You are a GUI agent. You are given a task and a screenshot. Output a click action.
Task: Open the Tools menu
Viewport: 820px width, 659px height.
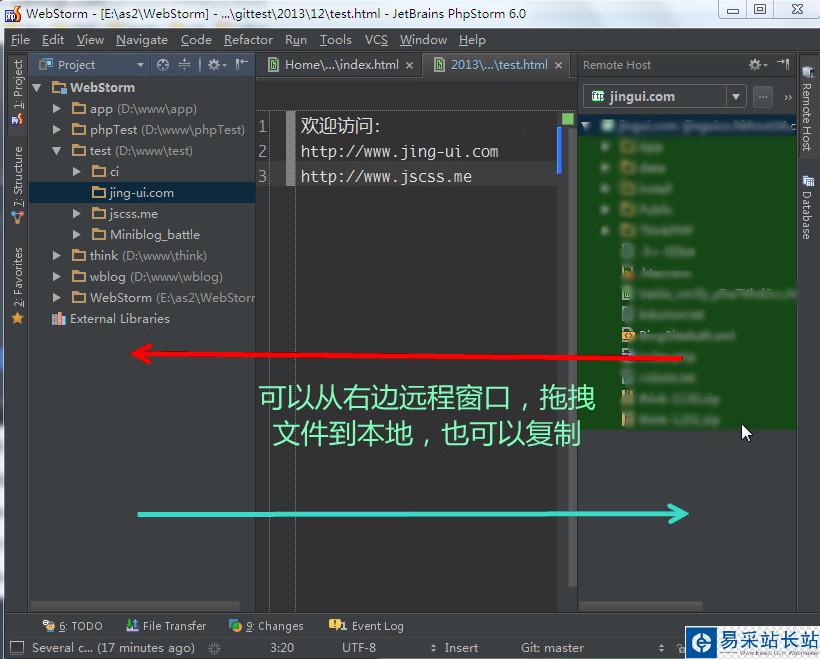tap(335, 40)
